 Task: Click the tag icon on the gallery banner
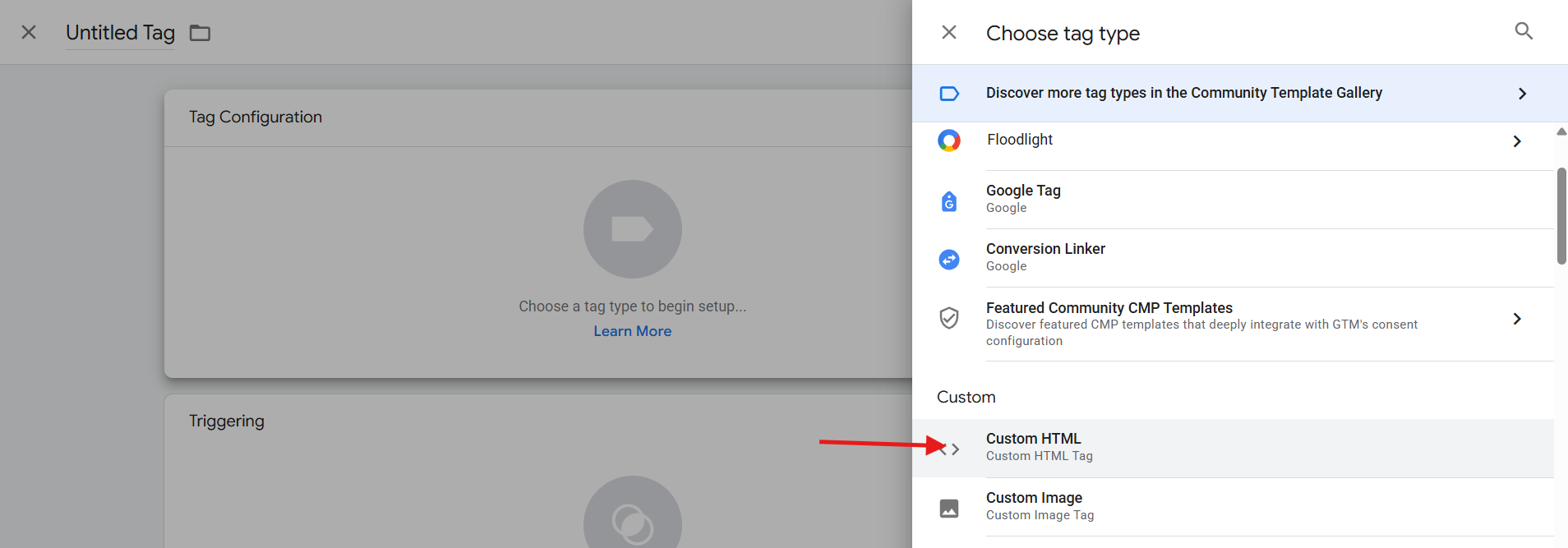click(949, 94)
